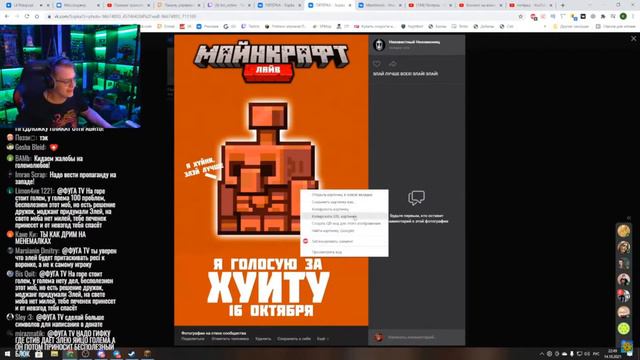
Task: Open the browser home page icon
Action: (x=37, y=16)
